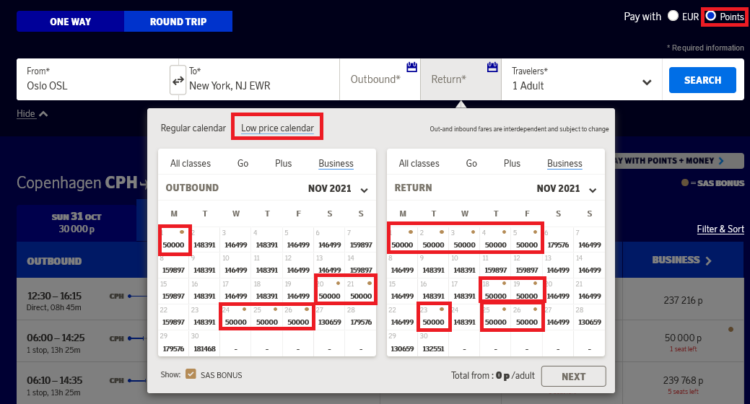
Task: Pick outbound Nov 21 fare 50000
Action: click(361, 291)
